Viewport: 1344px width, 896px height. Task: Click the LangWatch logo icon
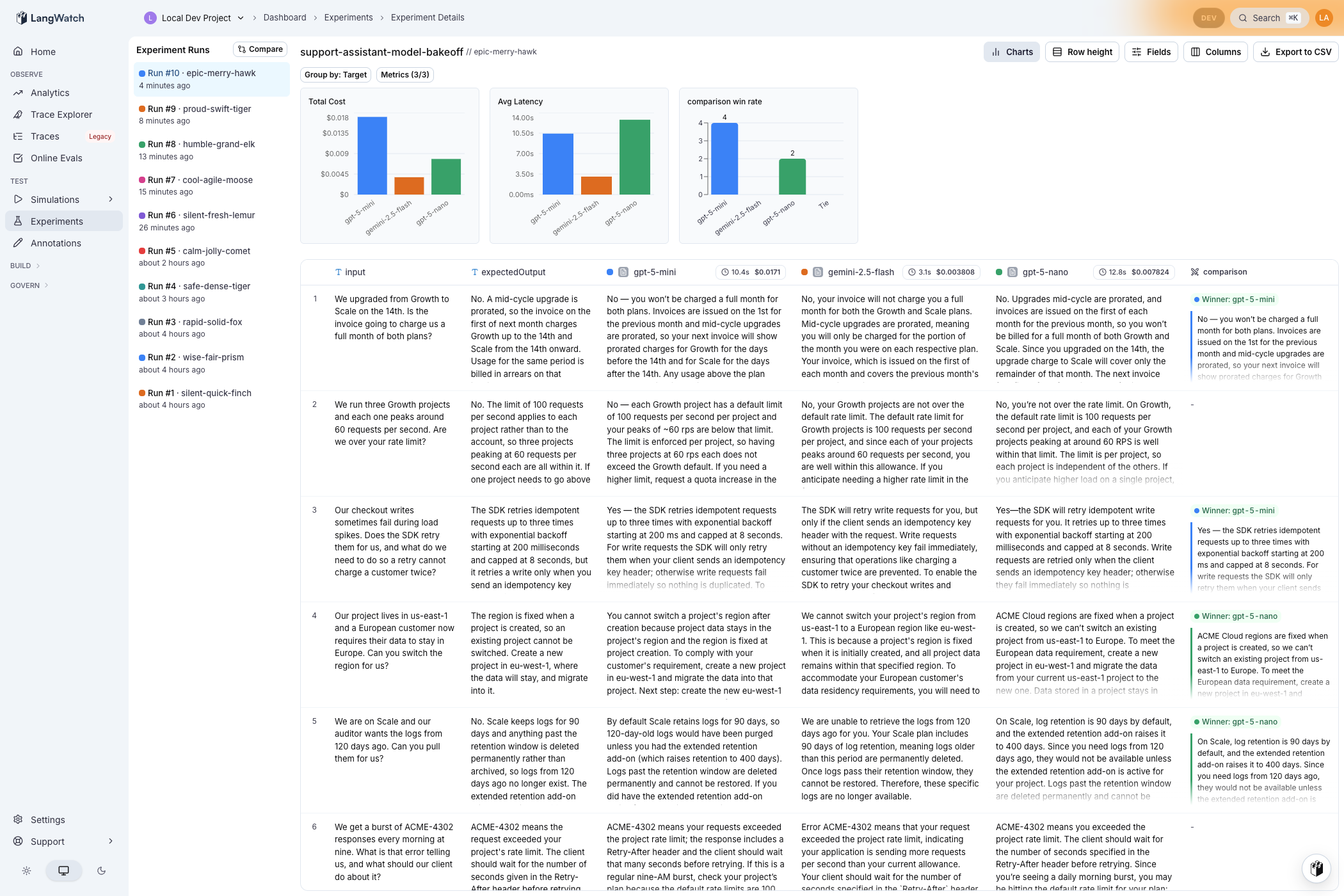(x=22, y=18)
